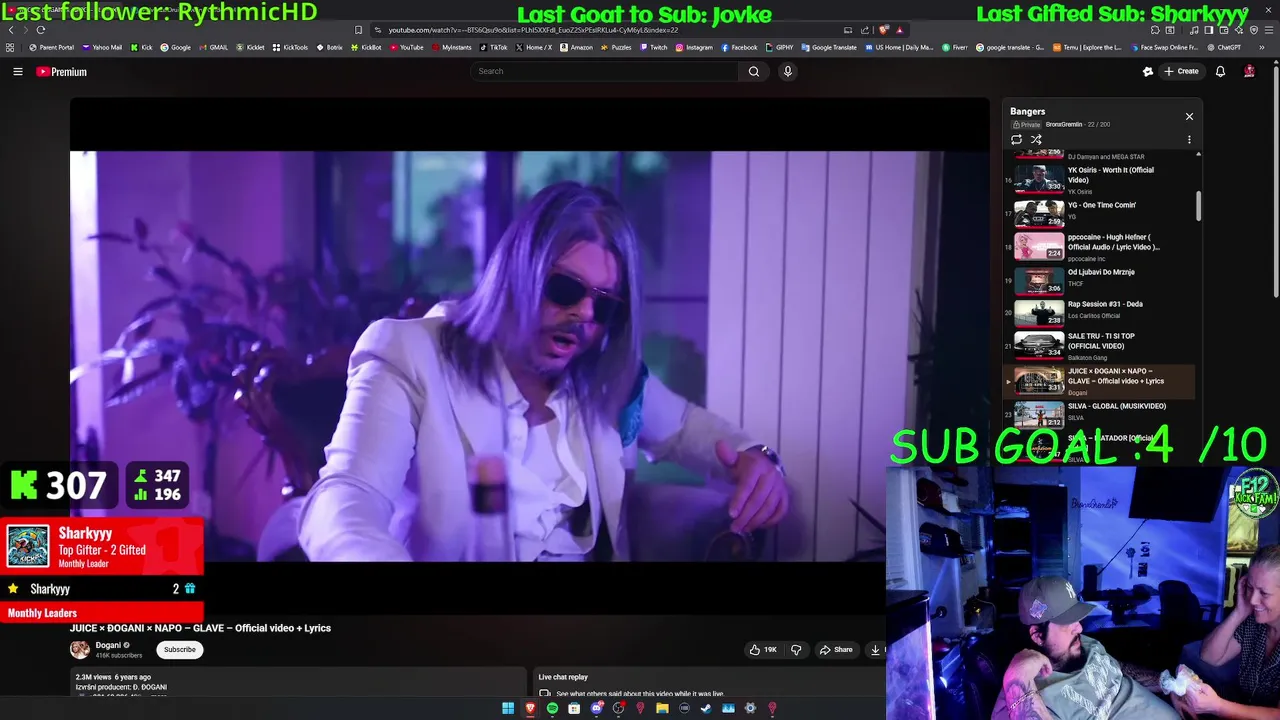Play YK Osiris - Worth It video
Viewport: 1280px width, 720px height.
1100,178
